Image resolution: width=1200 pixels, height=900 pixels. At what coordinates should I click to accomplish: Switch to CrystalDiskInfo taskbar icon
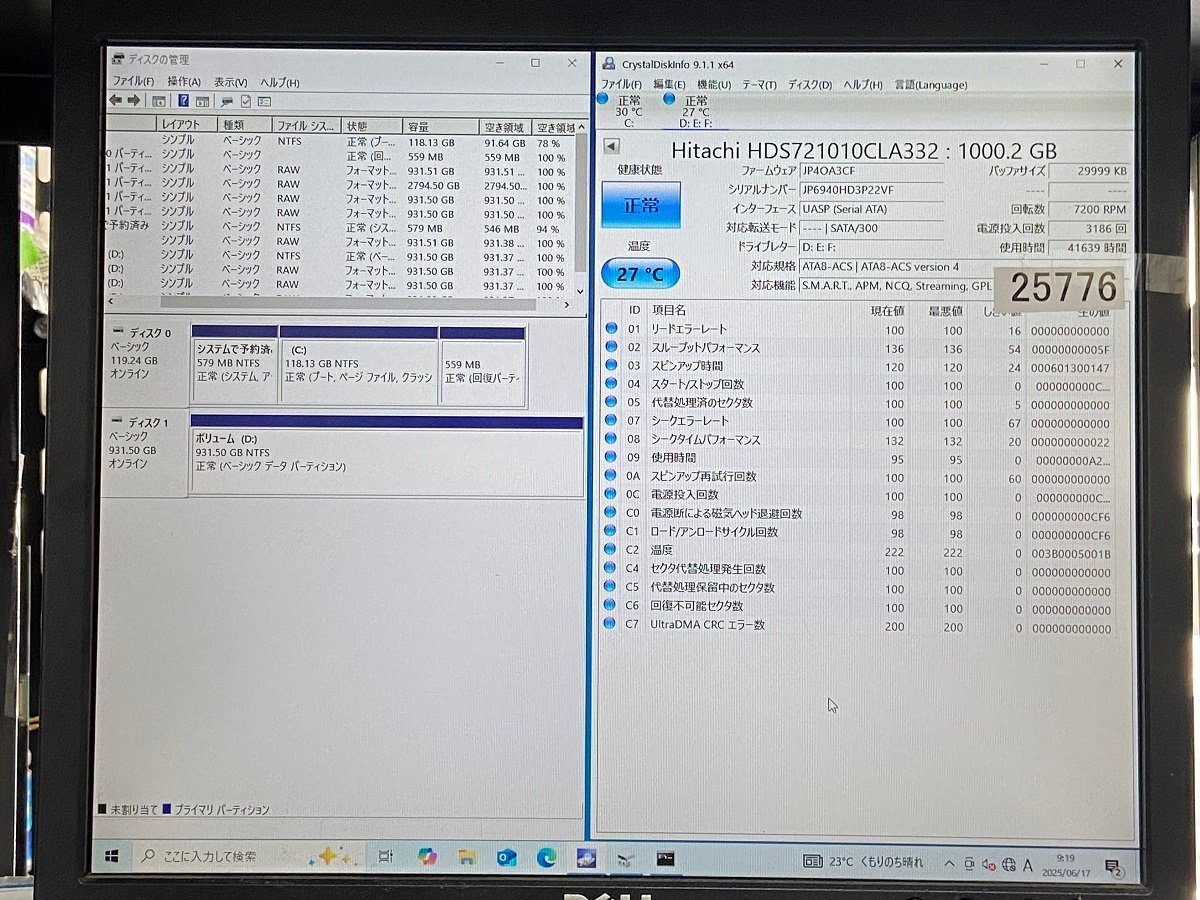[x=586, y=858]
